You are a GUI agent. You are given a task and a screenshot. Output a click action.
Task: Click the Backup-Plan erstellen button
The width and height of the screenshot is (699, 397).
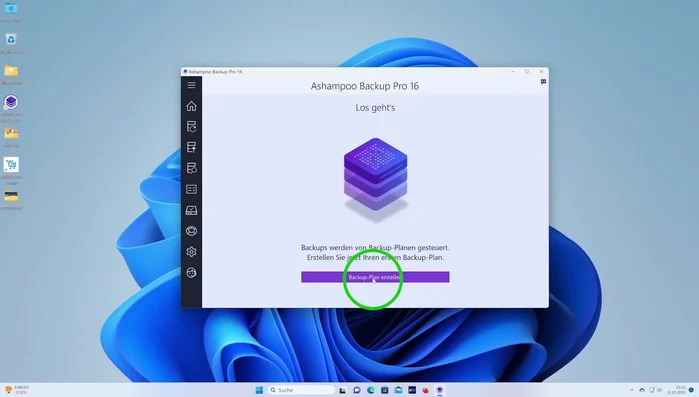(375, 277)
